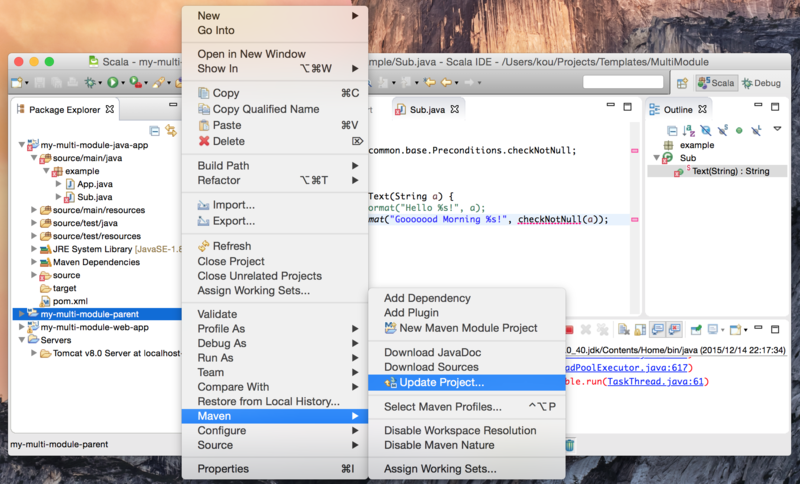Click Terminate red square in Console

click(569, 330)
